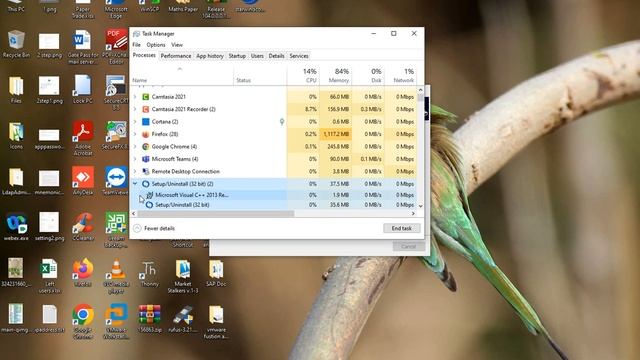640x360 pixels.
Task: Open the SAP Doc folder icon
Action: pyautogui.click(x=216, y=269)
